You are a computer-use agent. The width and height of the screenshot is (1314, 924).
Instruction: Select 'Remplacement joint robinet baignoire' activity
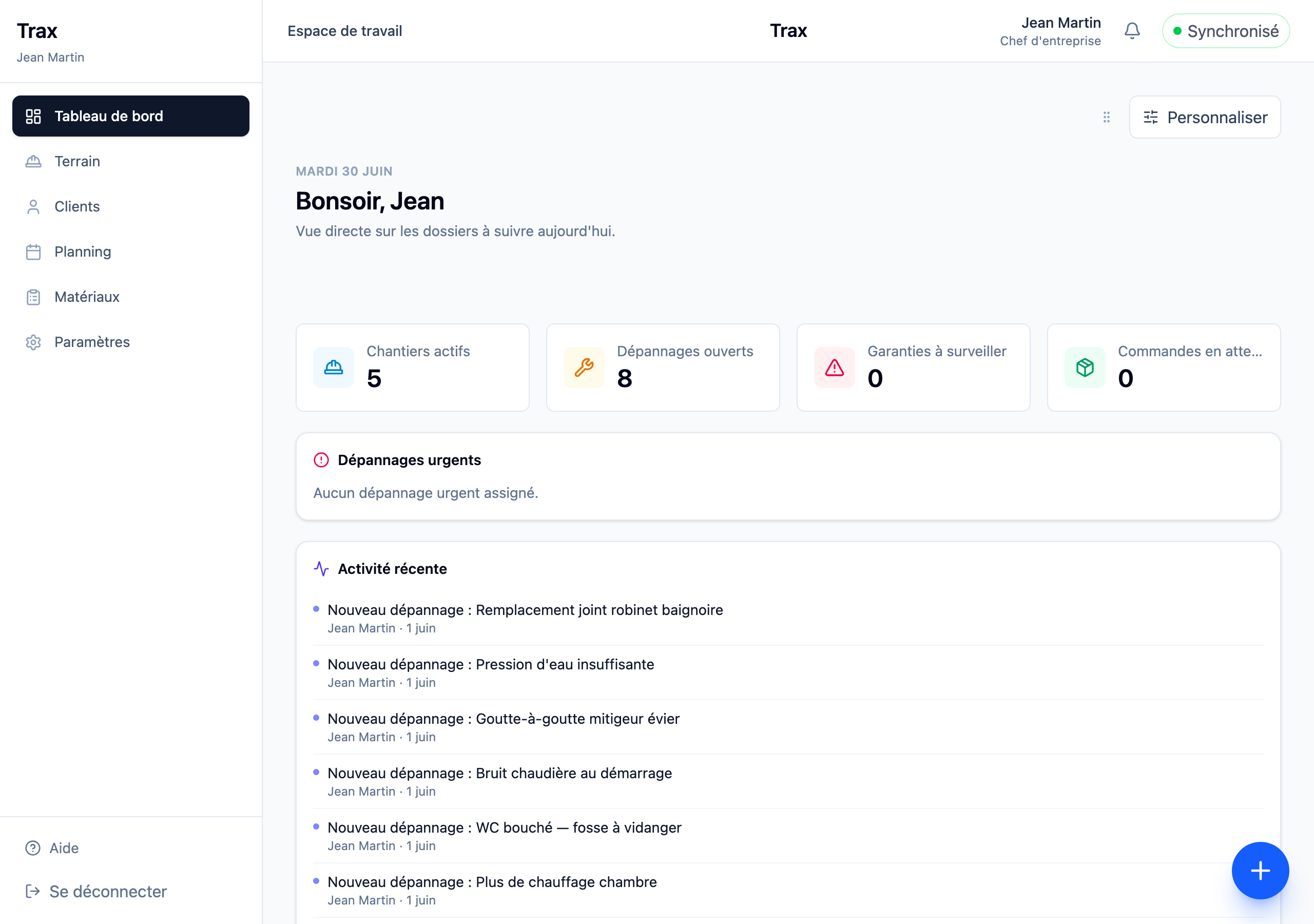click(788, 618)
